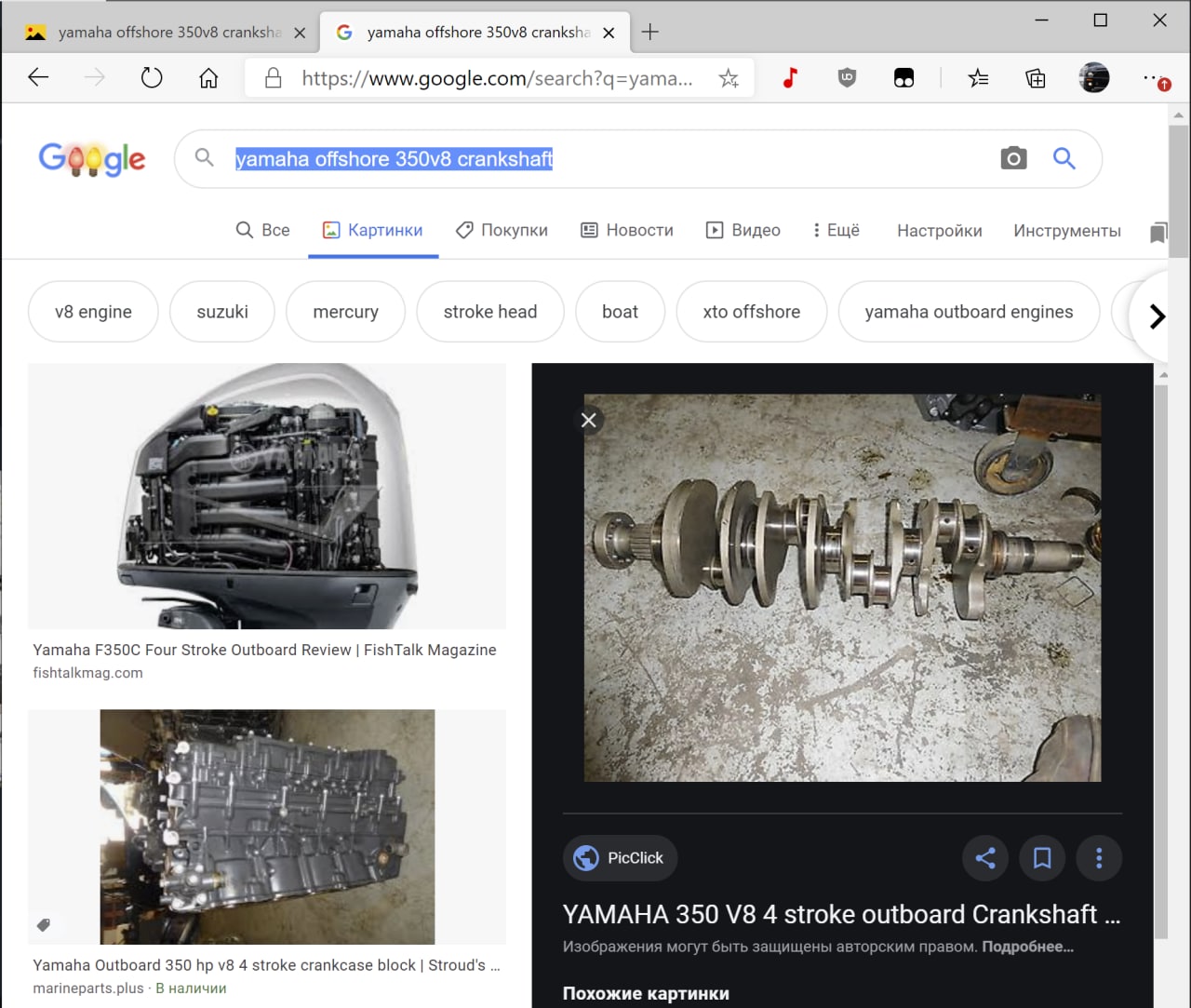Open the Покупки tab
This screenshot has width=1191, height=1008.
click(502, 230)
